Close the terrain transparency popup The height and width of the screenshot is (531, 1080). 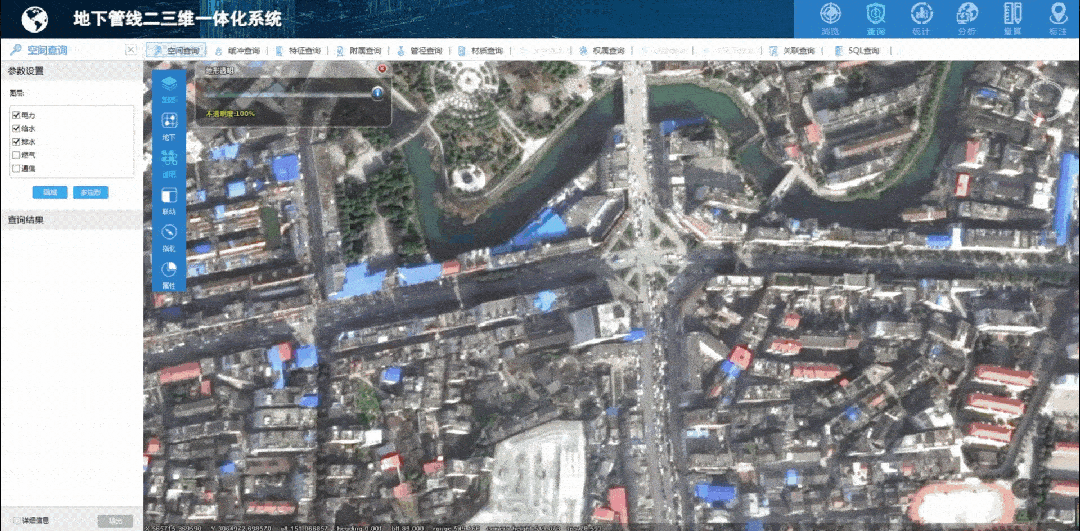point(382,69)
